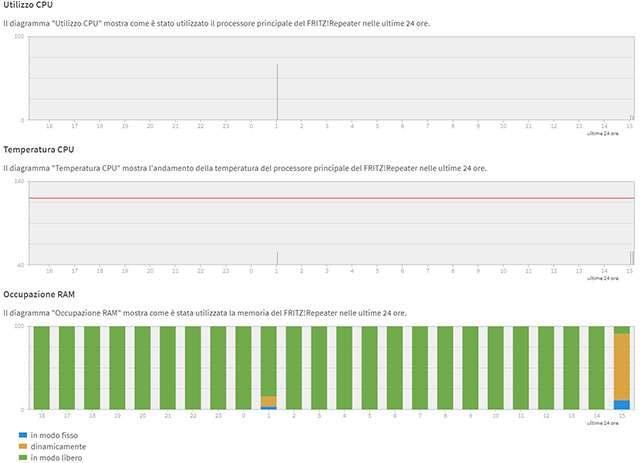Click the 'Utilizzo CPU' heading
Viewport: 640px width, 463px height.
28,5
